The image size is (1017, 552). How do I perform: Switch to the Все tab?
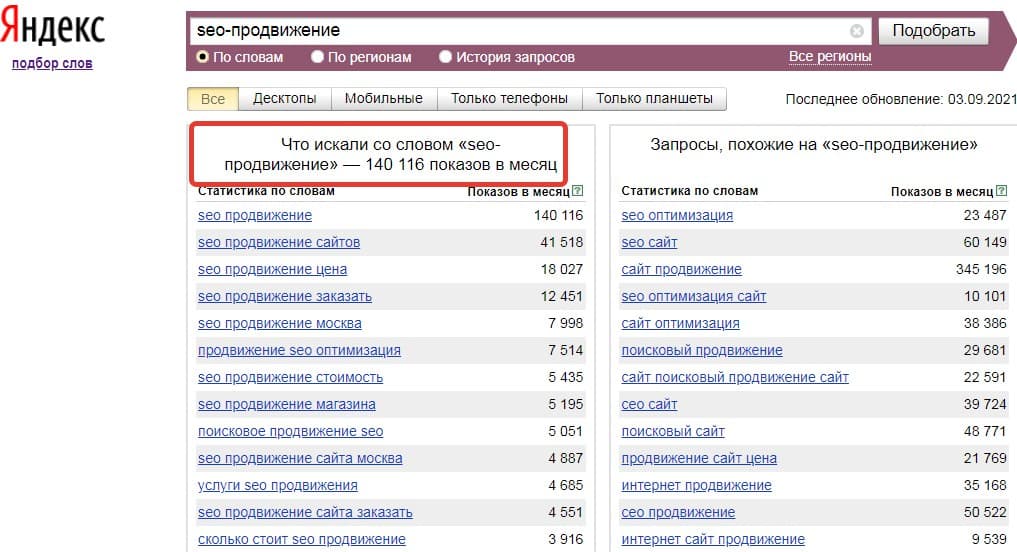point(213,99)
